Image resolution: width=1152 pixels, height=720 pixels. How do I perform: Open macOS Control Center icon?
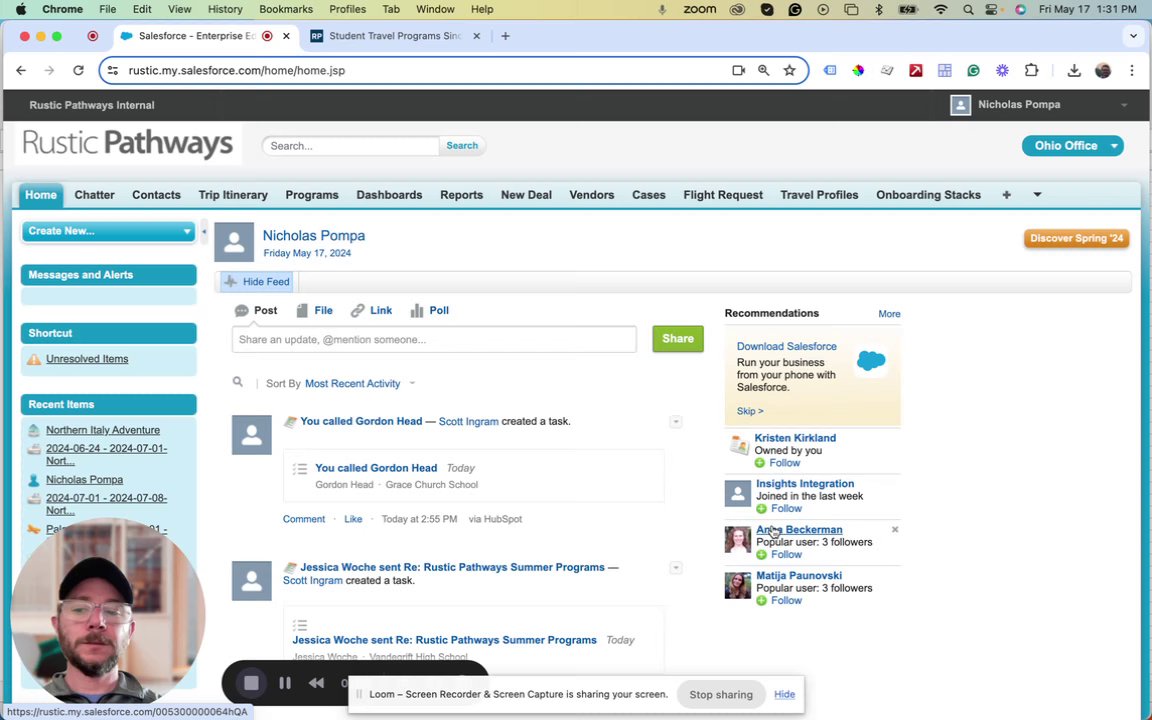click(992, 10)
